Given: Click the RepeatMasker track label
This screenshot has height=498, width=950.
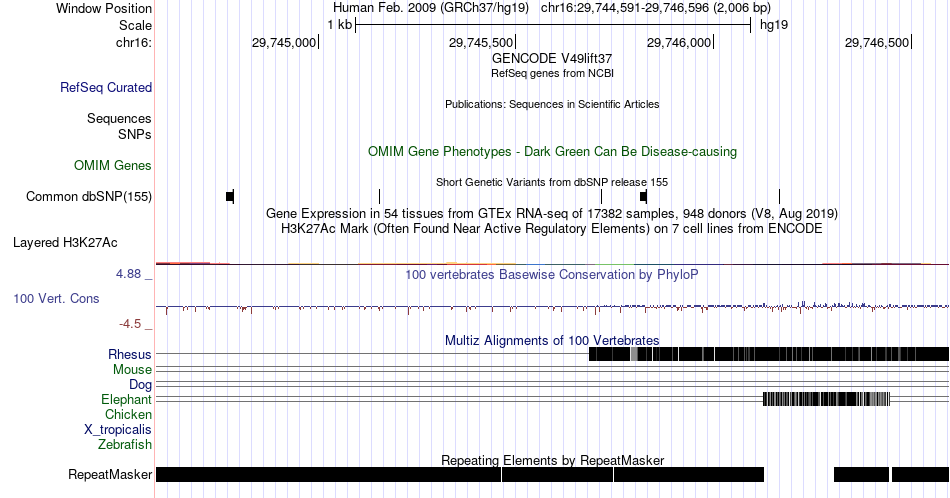Looking at the screenshot, I should point(110,474).
